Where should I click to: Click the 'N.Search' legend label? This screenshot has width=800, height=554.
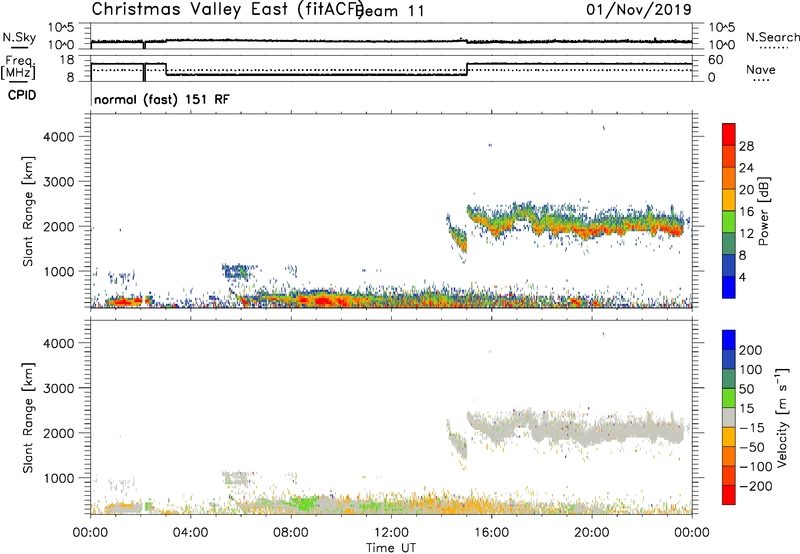tap(772, 37)
